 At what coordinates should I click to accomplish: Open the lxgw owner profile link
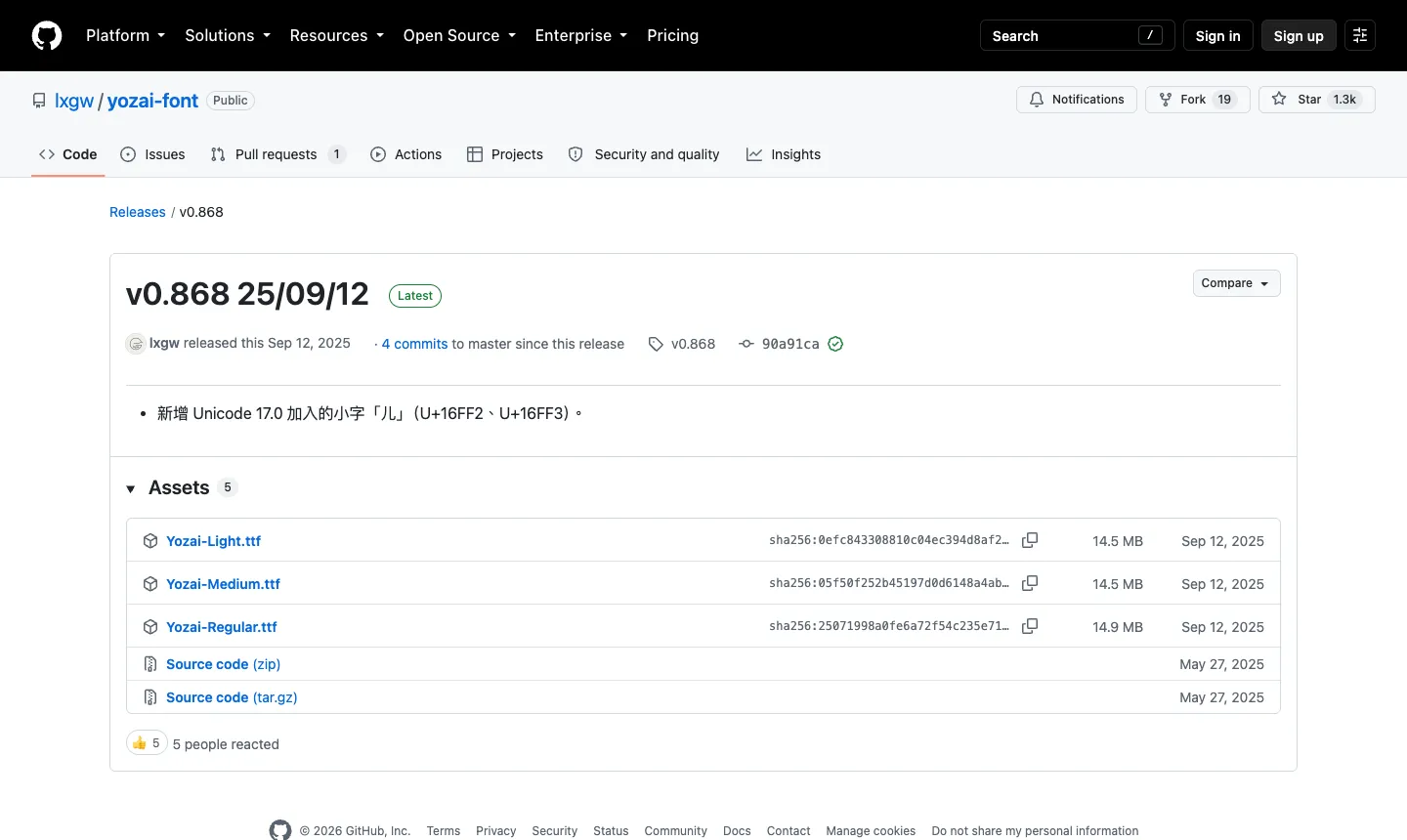[74, 101]
